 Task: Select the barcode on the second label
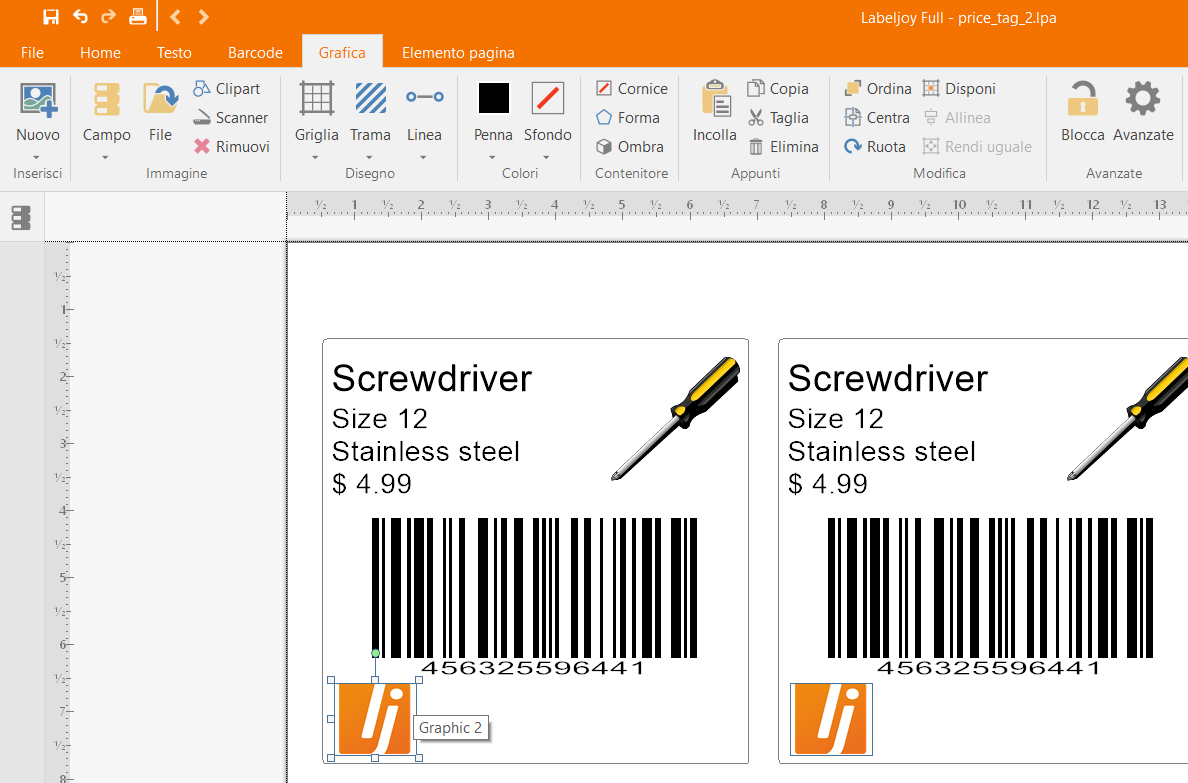[990, 597]
